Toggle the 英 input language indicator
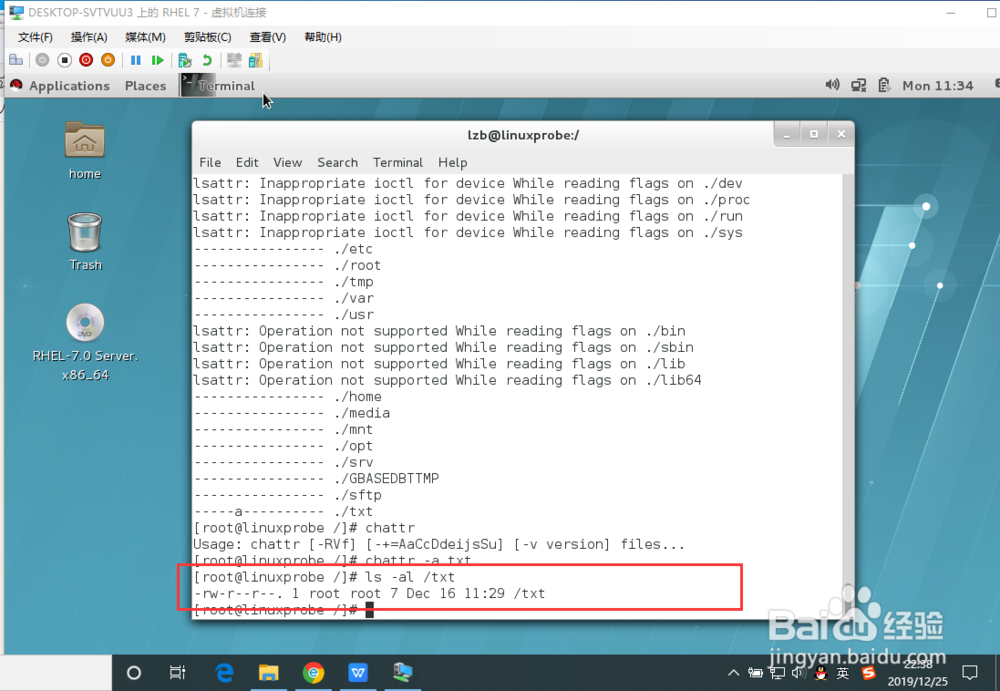This screenshot has height=691, width=1000. click(x=842, y=672)
